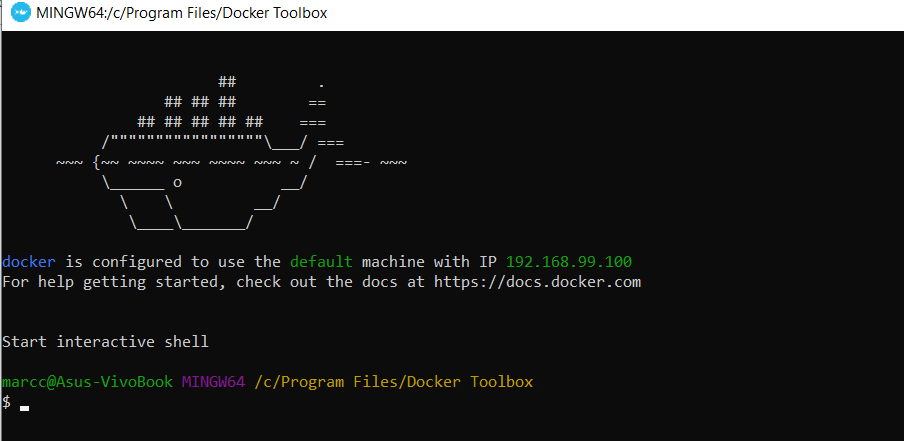Place focus on the blinking terminal cursor

tap(24, 408)
